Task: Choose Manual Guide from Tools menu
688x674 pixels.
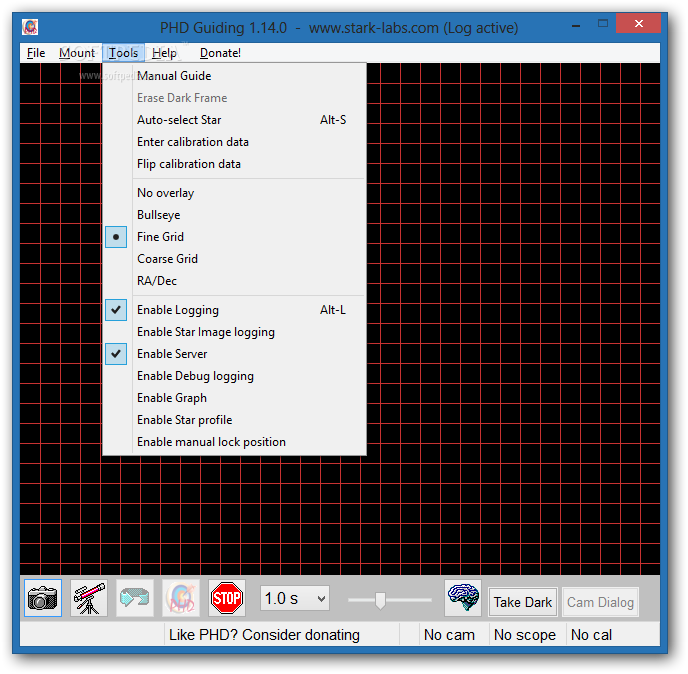Action: [235, 76]
